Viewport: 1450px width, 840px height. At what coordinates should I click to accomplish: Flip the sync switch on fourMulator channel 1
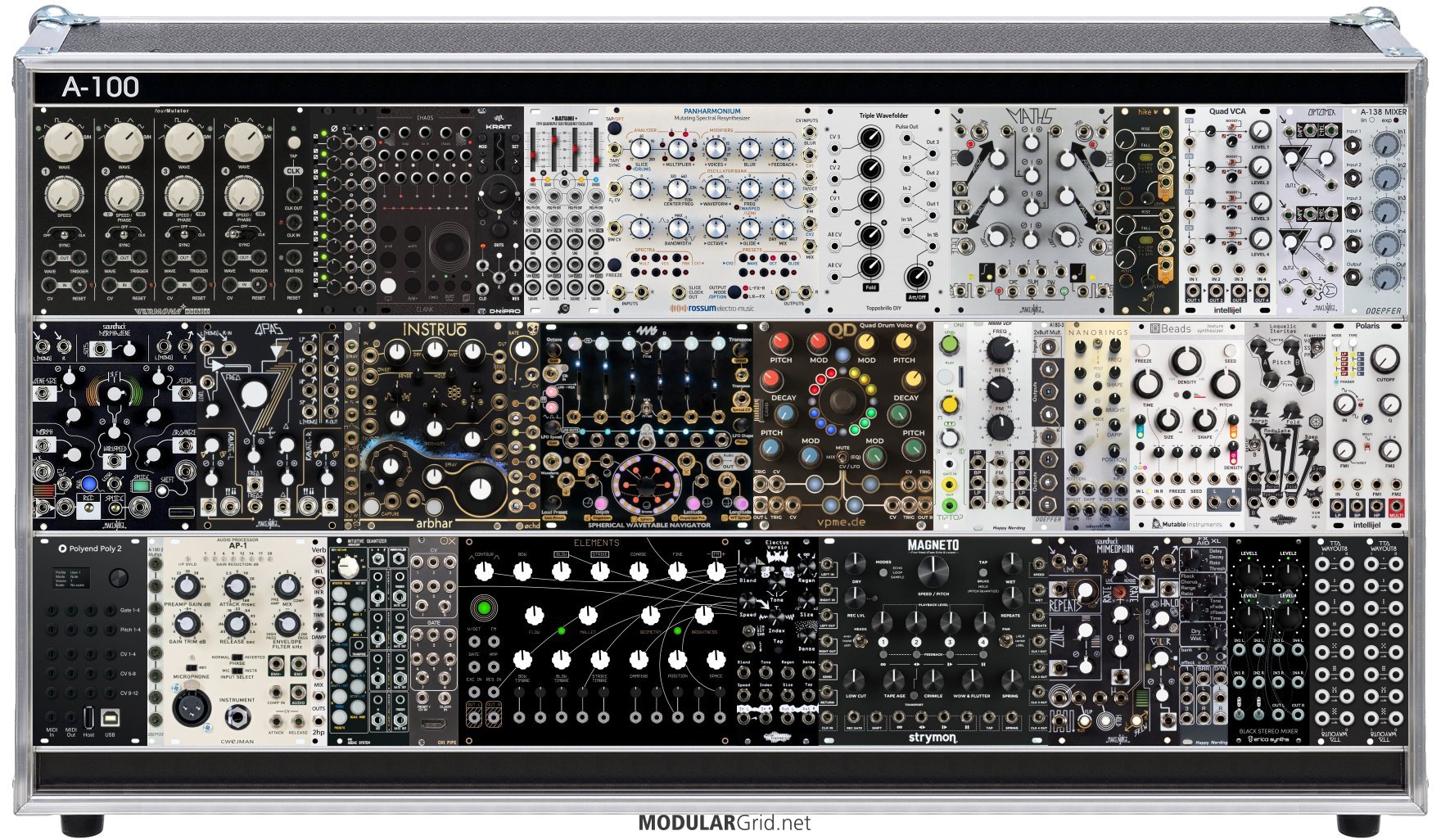click(x=64, y=233)
